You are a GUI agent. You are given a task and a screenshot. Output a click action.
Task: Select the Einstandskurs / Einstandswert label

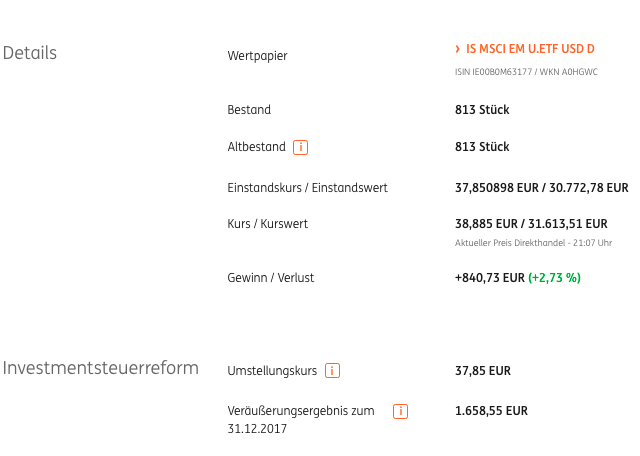point(307,188)
